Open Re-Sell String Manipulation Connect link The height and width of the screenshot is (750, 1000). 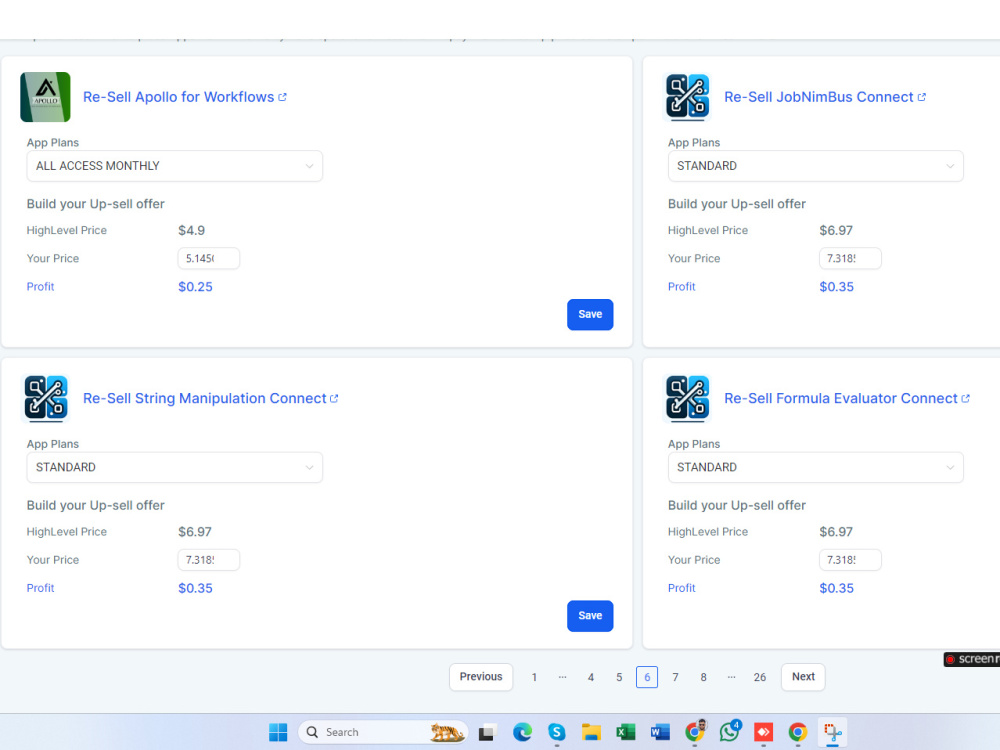205,399
